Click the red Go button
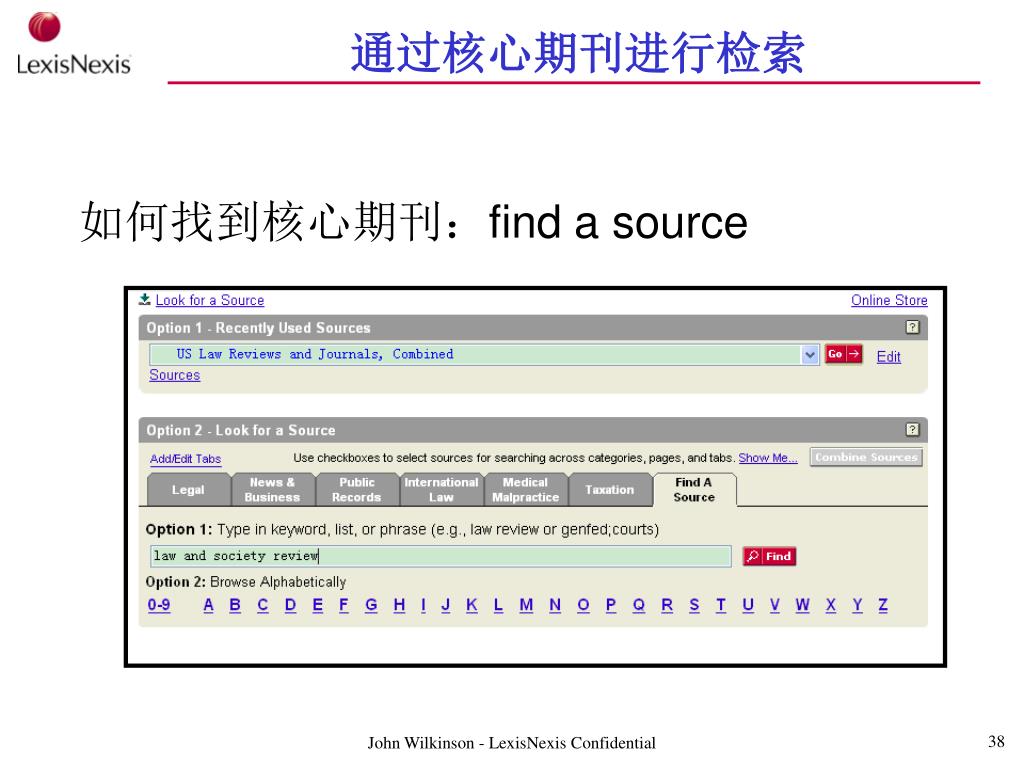This screenshot has width=1024, height=768. (843, 354)
